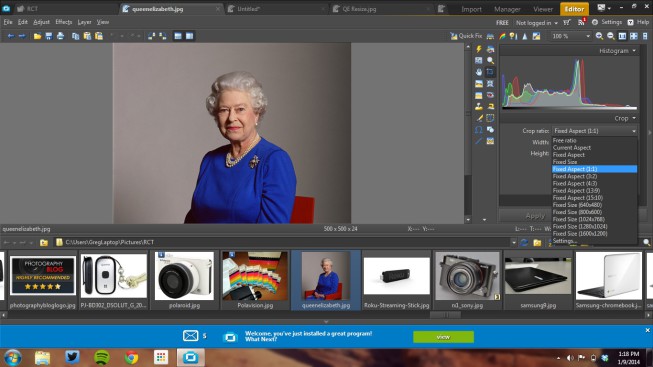Open the Layer menu
This screenshot has width=653, height=367.
(84, 22)
